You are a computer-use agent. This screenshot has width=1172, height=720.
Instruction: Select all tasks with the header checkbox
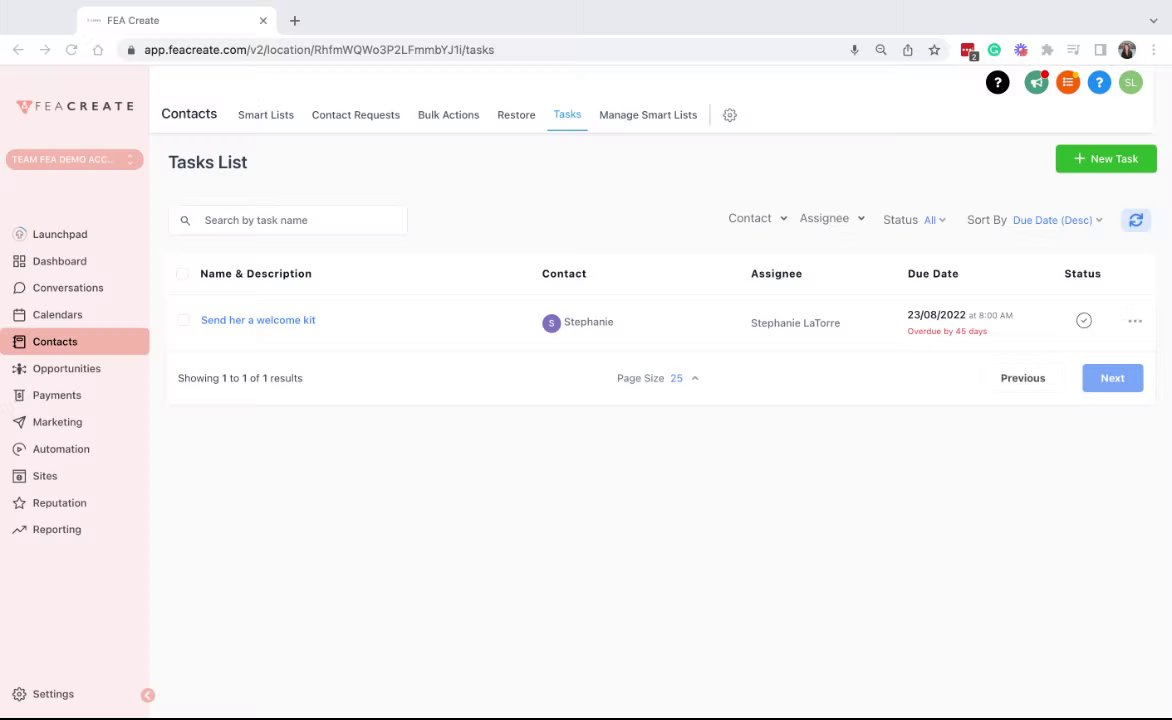(x=182, y=274)
